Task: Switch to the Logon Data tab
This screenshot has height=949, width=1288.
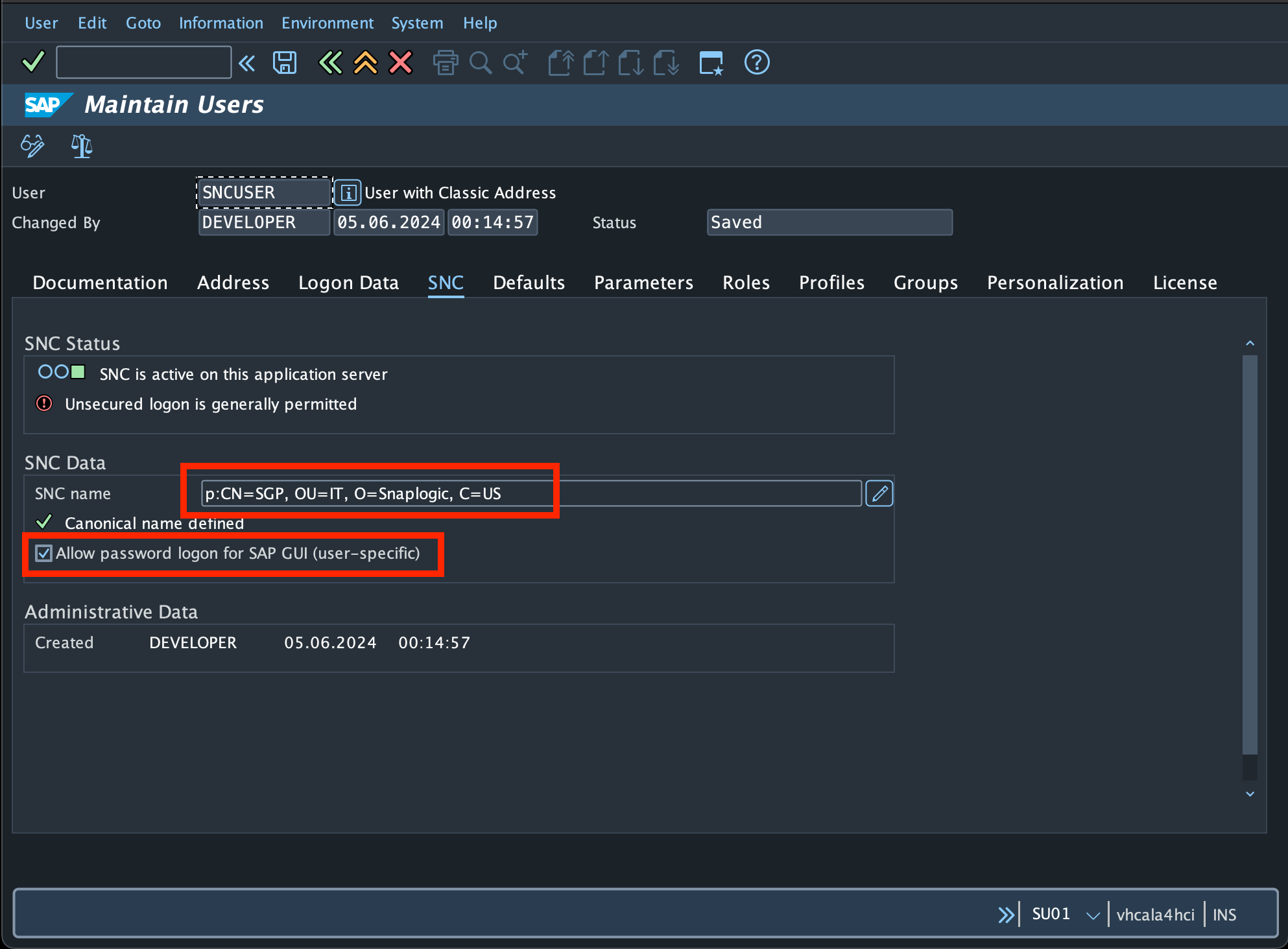Action: [348, 283]
